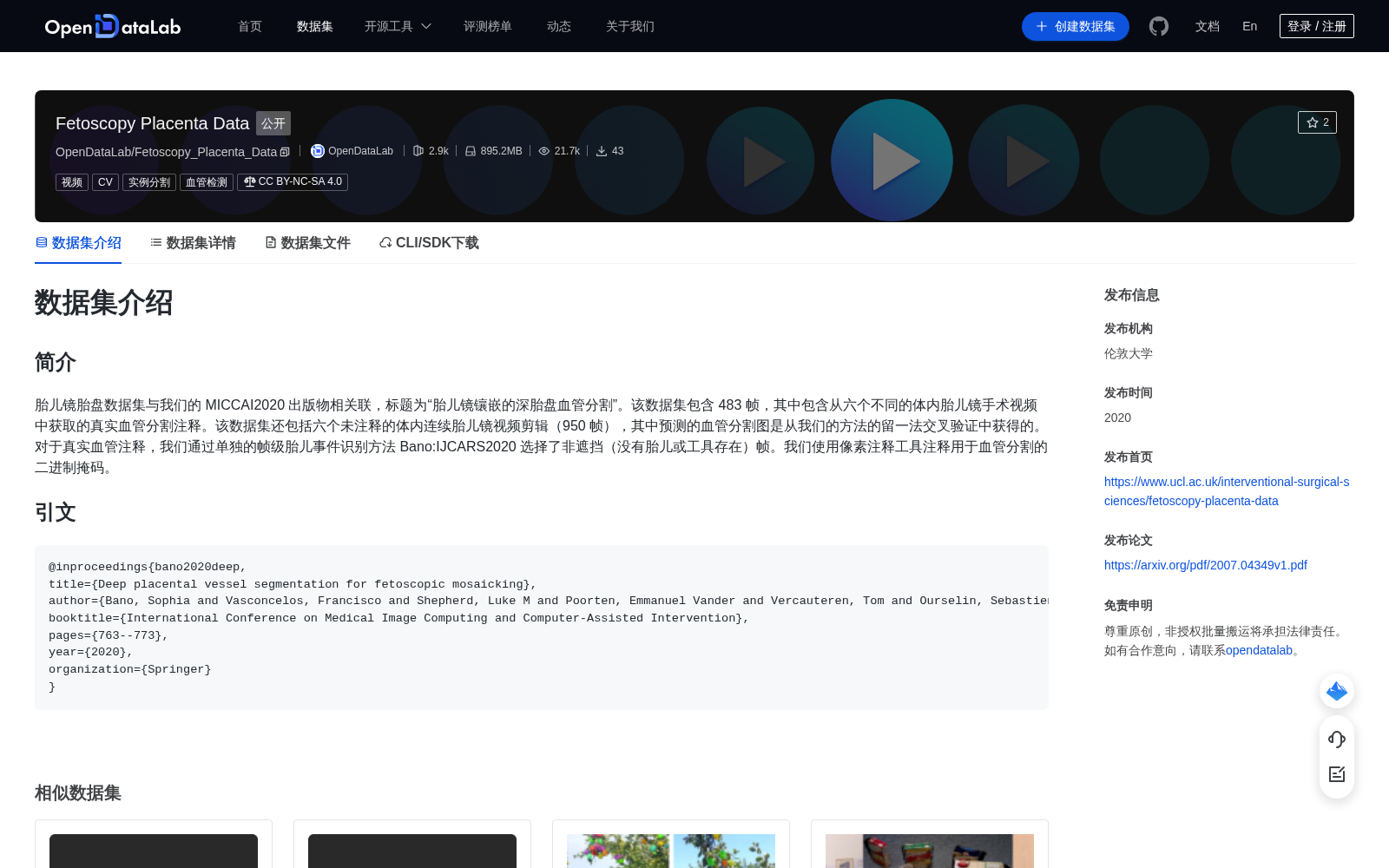Click the 2020 release year under 发布时间

tap(1117, 418)
